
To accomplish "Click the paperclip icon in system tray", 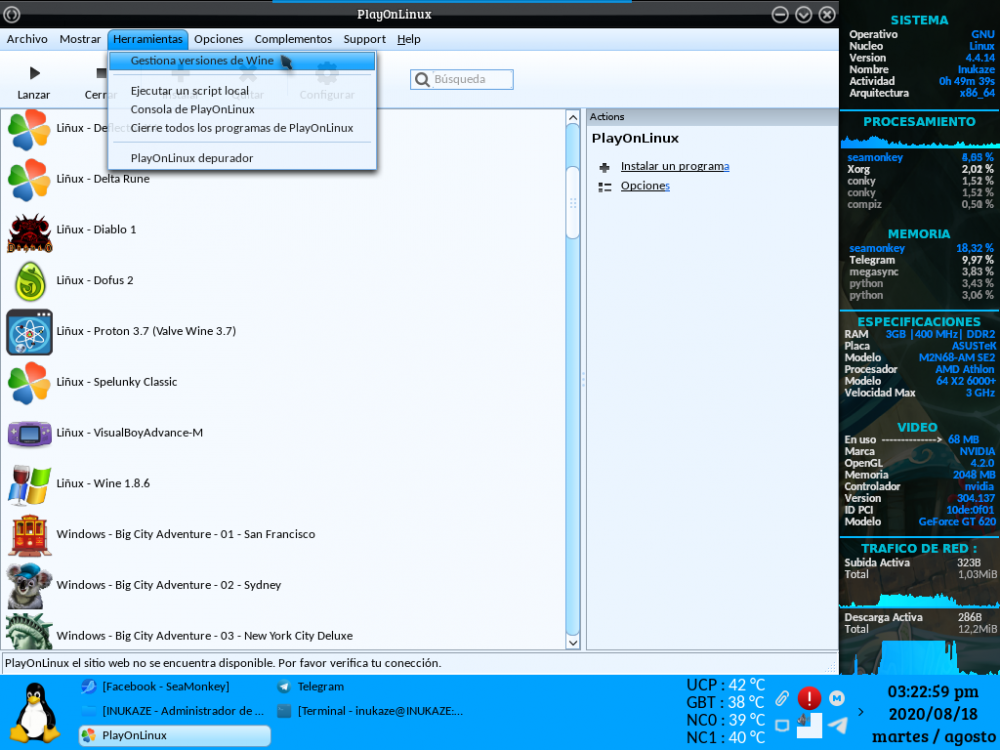I will pyautogui.click(x=782, y=698).
